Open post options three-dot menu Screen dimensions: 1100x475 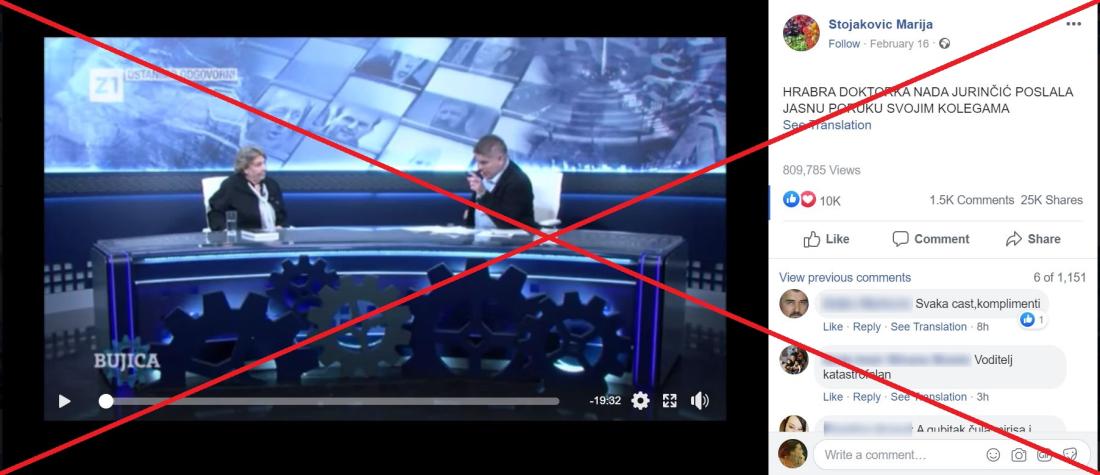(1073, 24)
